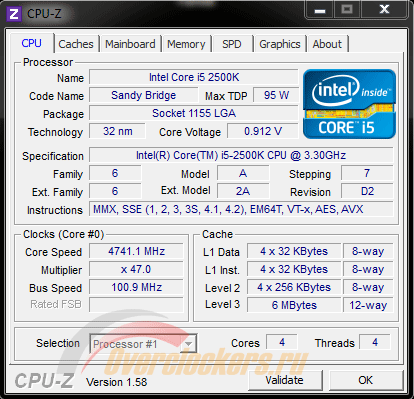Click the Technology value '32 nm'
The height and width of the screenshot is (399, 414).
pos(118,131)
